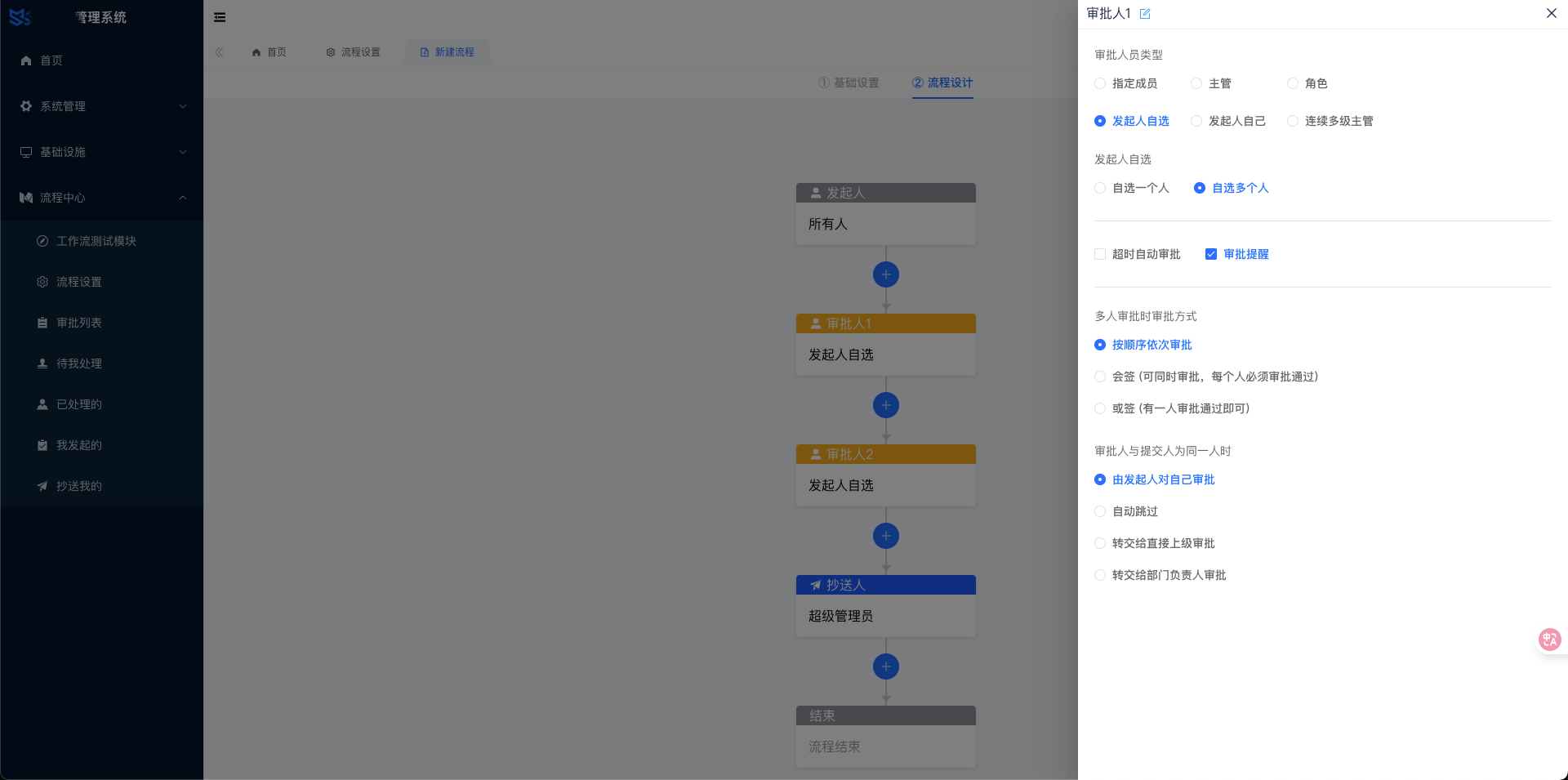Click the system logo icon in sidebar header

click(20, 17)
